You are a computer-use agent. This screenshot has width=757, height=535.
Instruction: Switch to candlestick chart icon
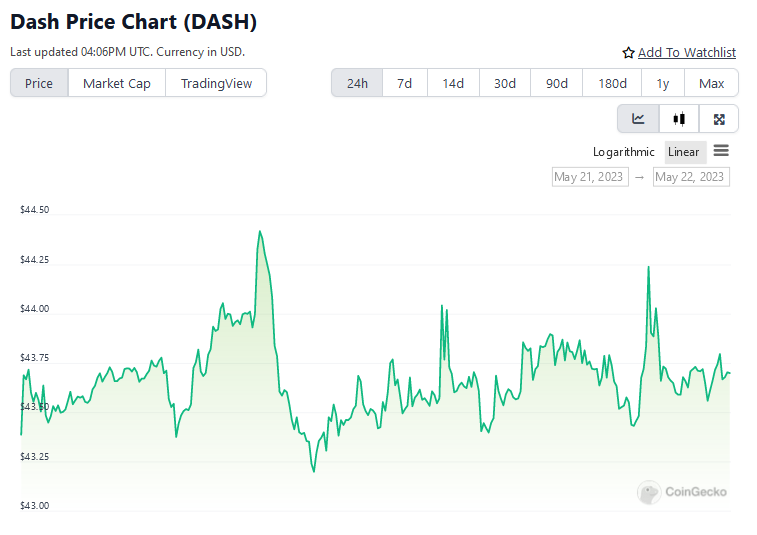tap(679, 119)
